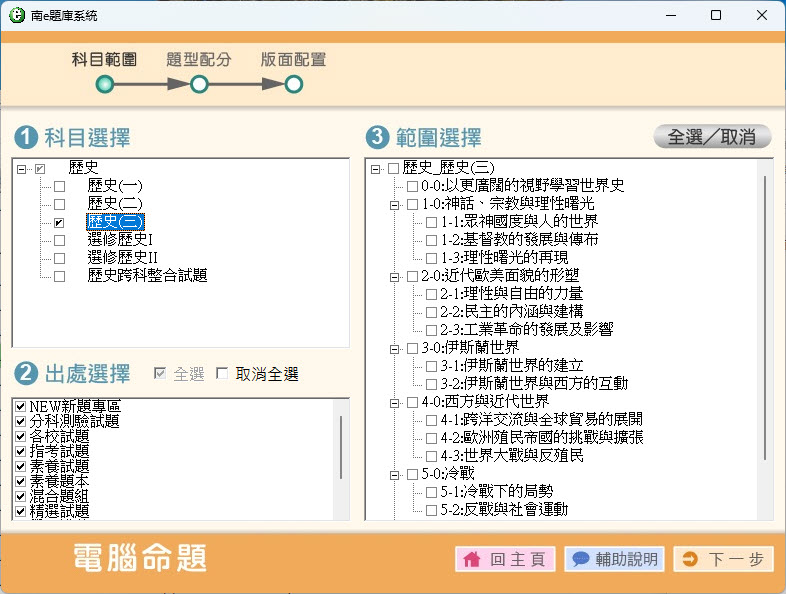Click the 科目範圍 step circle
The width and height of the screenshot is (786, 594).
(105, 84)
